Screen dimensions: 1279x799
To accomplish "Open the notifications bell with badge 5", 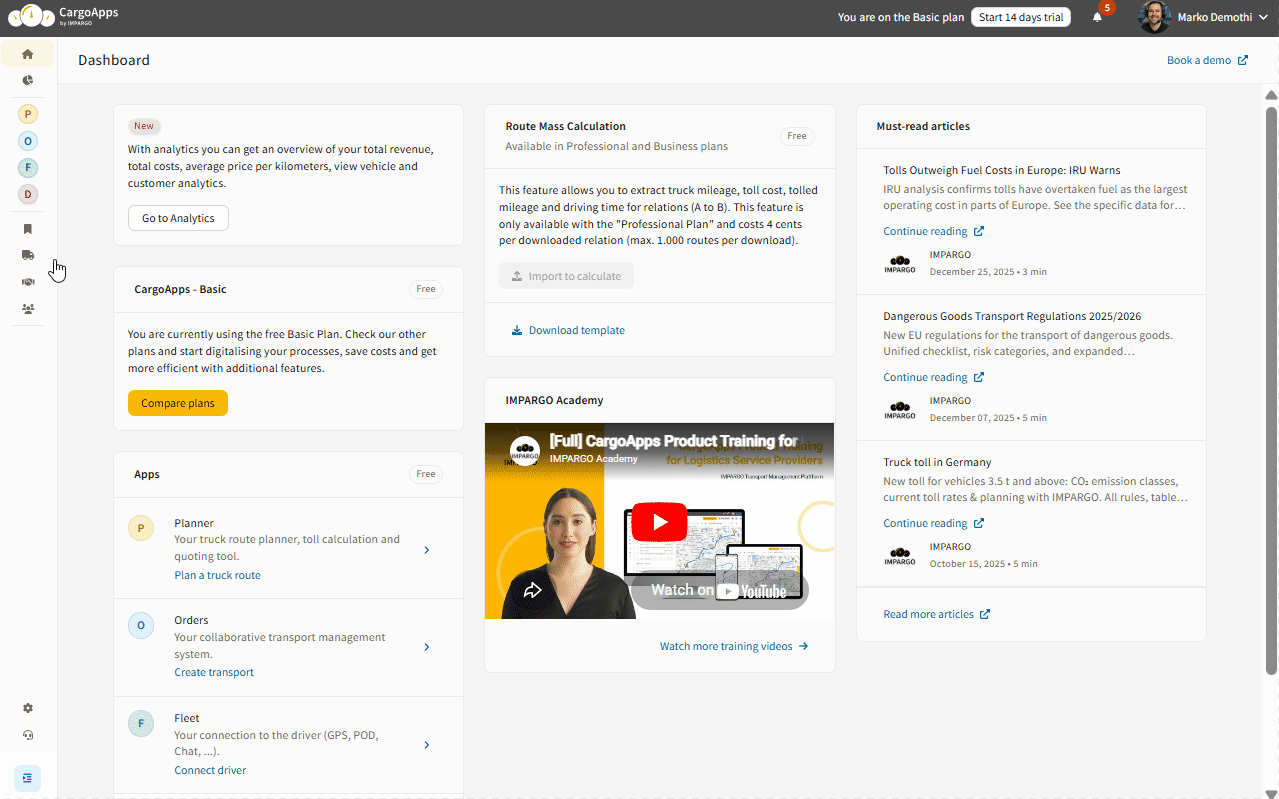I will pyautogui.click(x=1097, y=17).
